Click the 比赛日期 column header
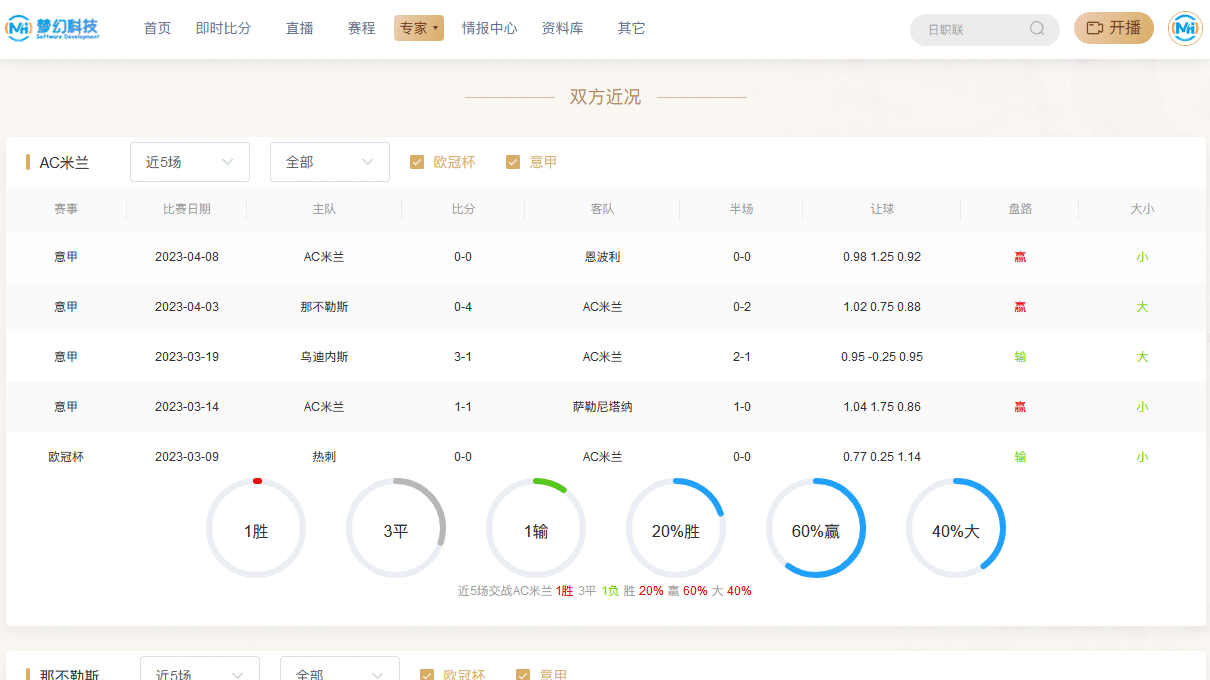 pos(187,209)
